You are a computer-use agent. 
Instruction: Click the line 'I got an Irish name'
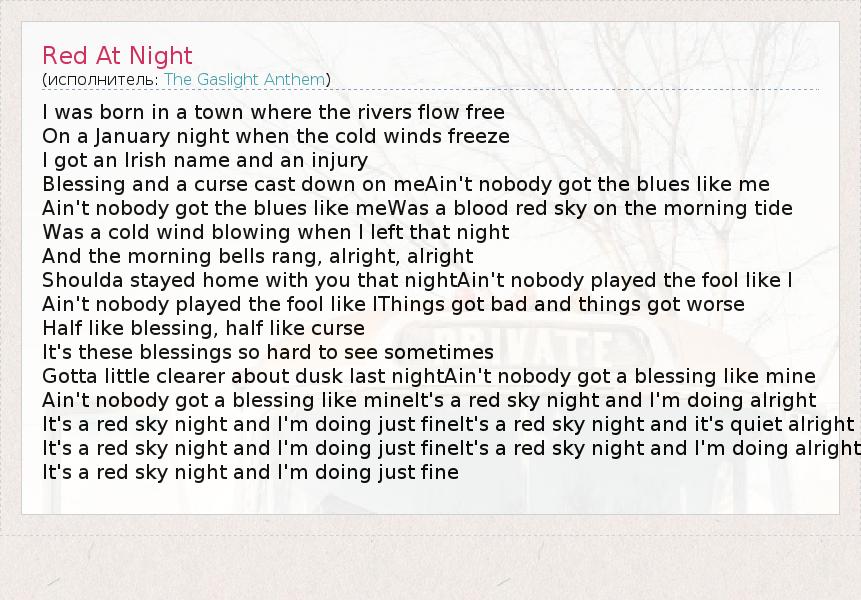(205, 160)
